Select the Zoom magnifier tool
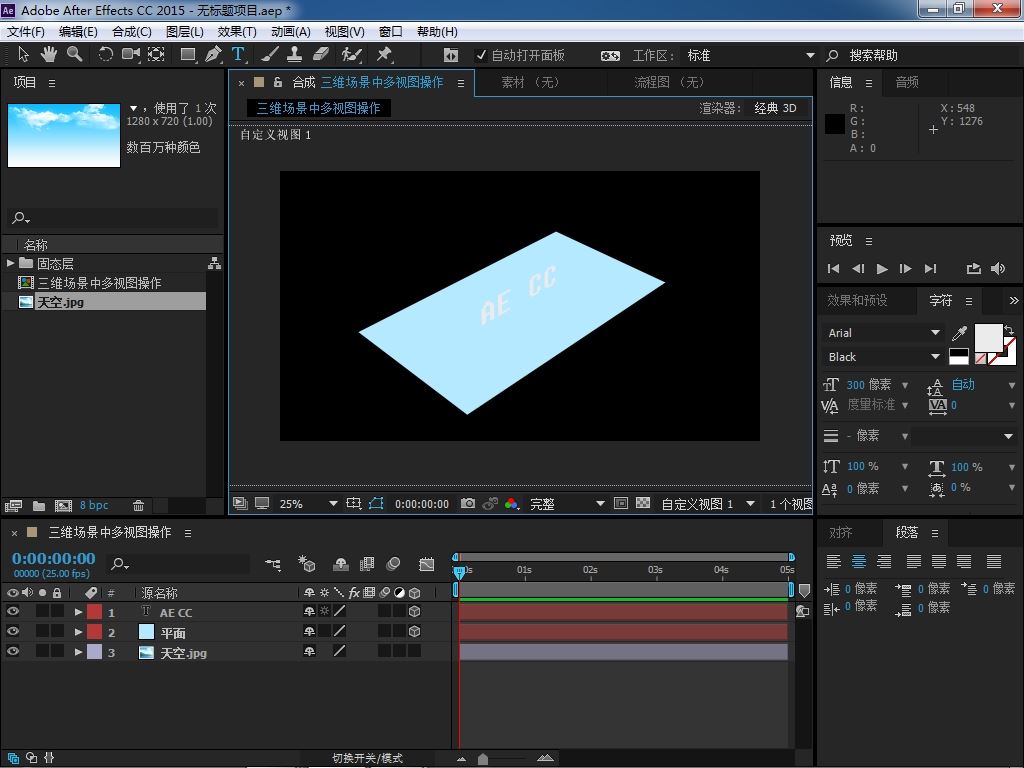This screenshot has width=1024, height=768. click(75, 55)
